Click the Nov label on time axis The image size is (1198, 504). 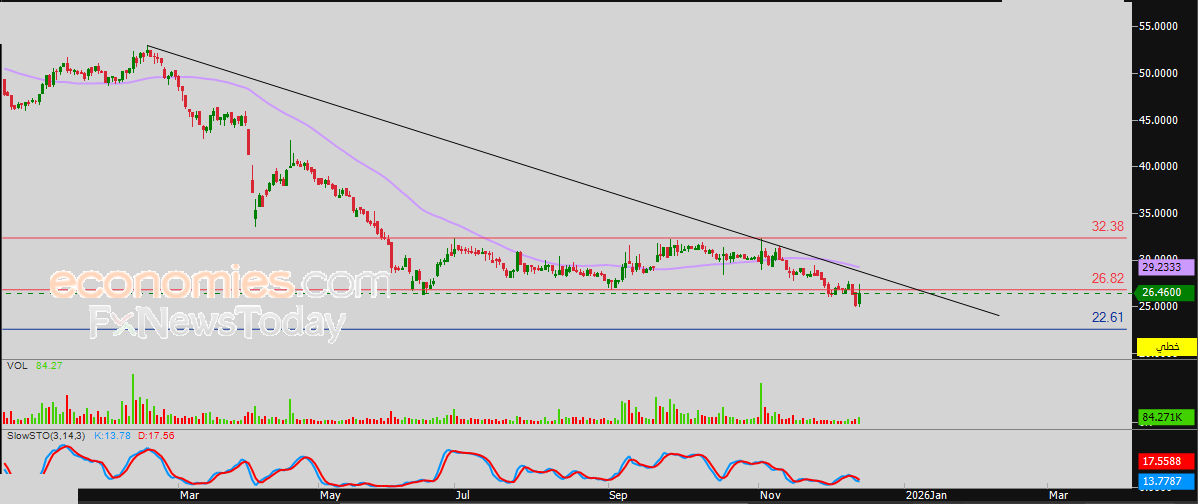pyautogui.click(x=768, y=495)
